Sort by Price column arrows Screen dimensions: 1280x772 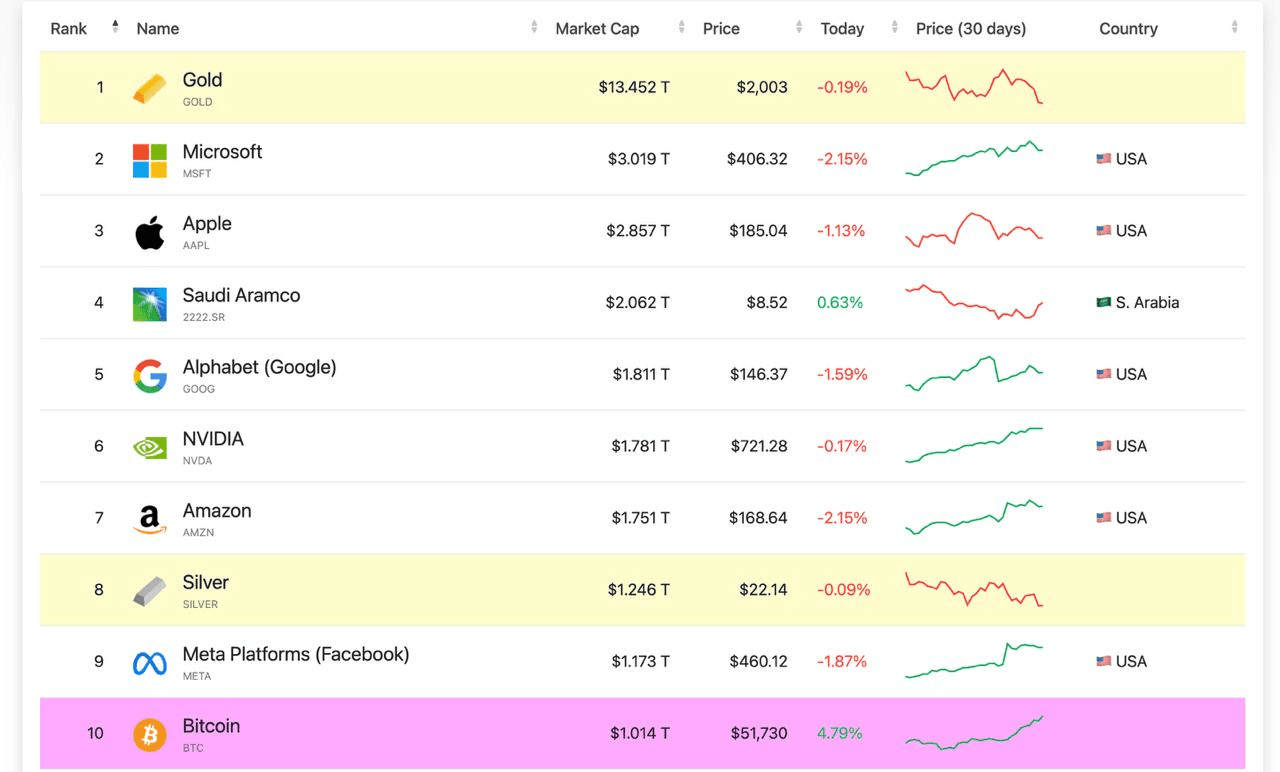pyautogui.click(x=799, y=28)
